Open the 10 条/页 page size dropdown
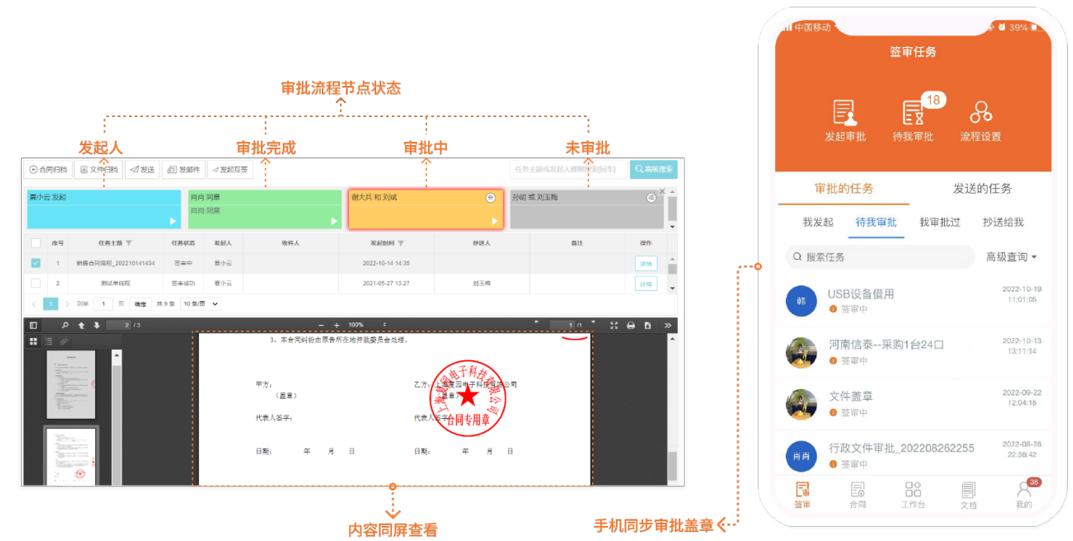 [x=200, y=303]
